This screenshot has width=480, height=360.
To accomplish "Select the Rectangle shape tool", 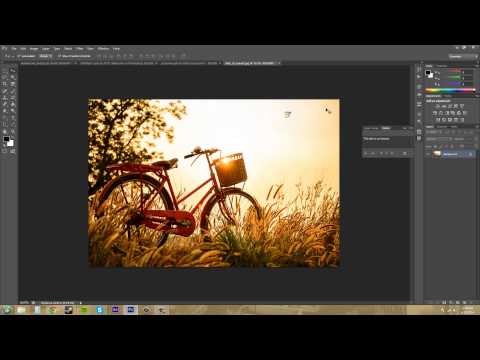I will pyautogui.click(x=13, y=124).
